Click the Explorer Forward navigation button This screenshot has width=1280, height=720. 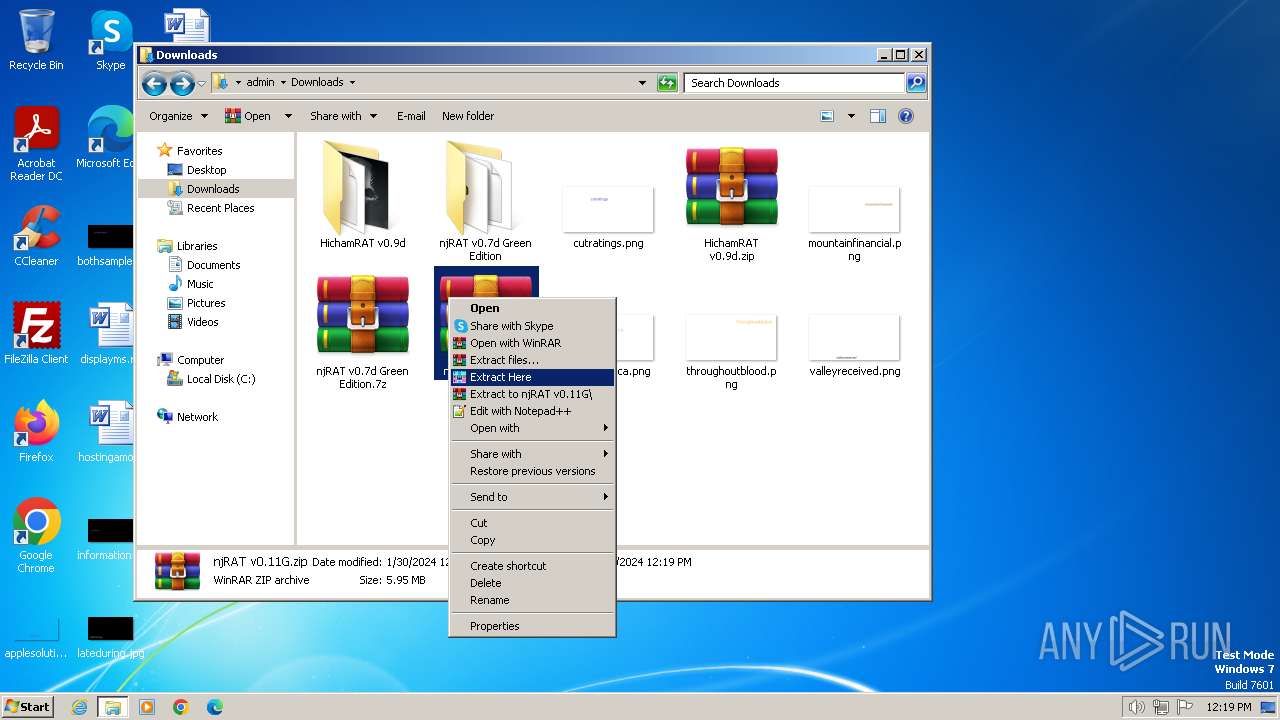tap(182, 83)
